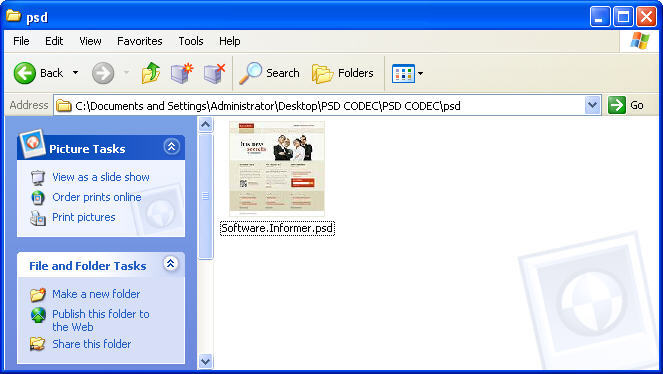Click the Software.Informer.psd file name
This screenshot has height=374, width=663.
point(277,229)
